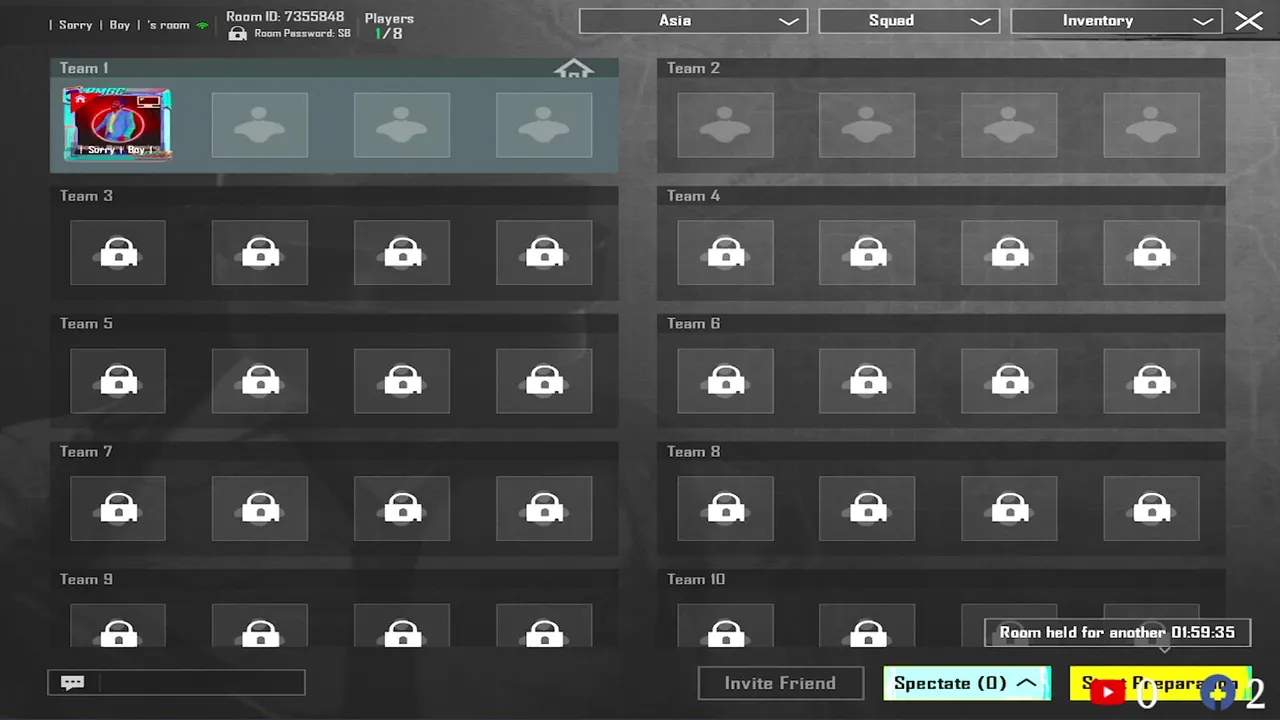Viewport: 1280px width, 720px height.
Task: Click the Team 8 header label
Action: tap(693, 452)
